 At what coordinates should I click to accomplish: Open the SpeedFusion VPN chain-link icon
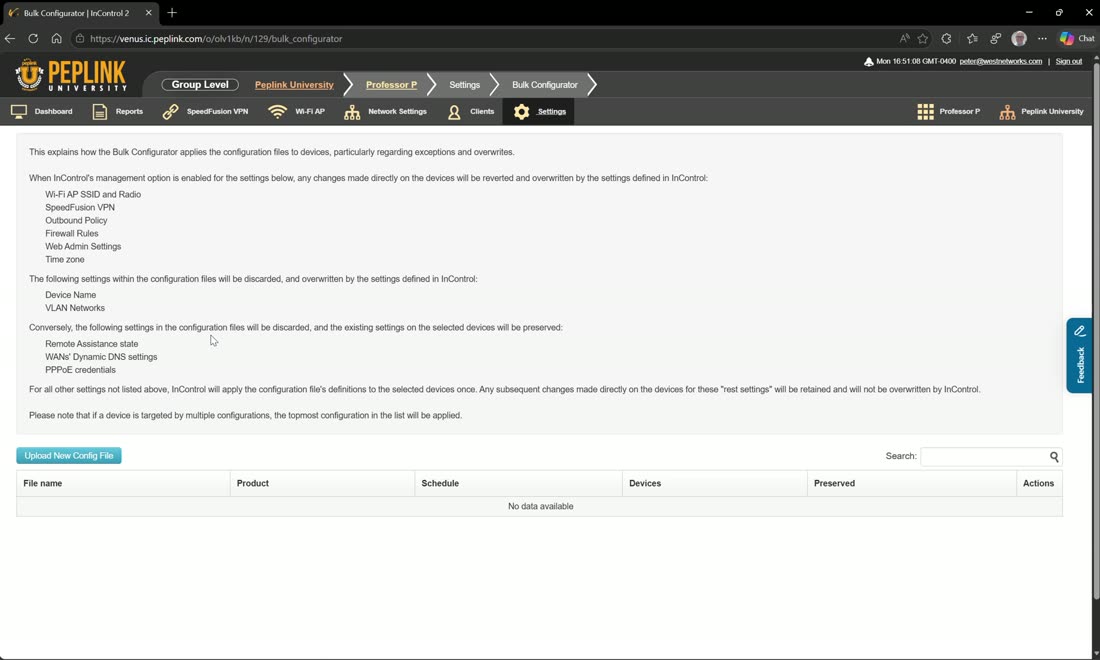170,112
